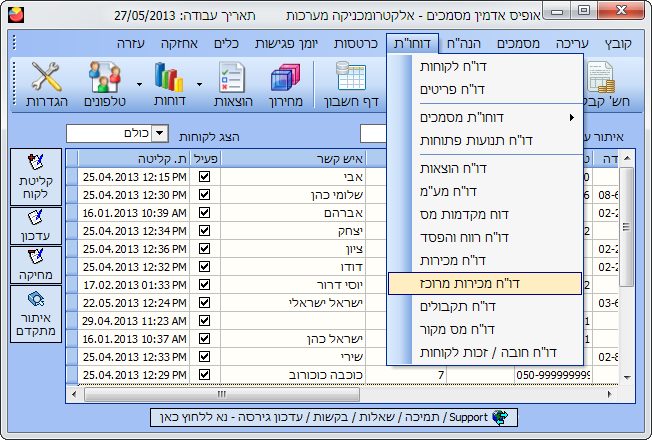Screen dimensions: 652x440
Task: Open the עריכה menu
Action: click(x=572, y=43)
